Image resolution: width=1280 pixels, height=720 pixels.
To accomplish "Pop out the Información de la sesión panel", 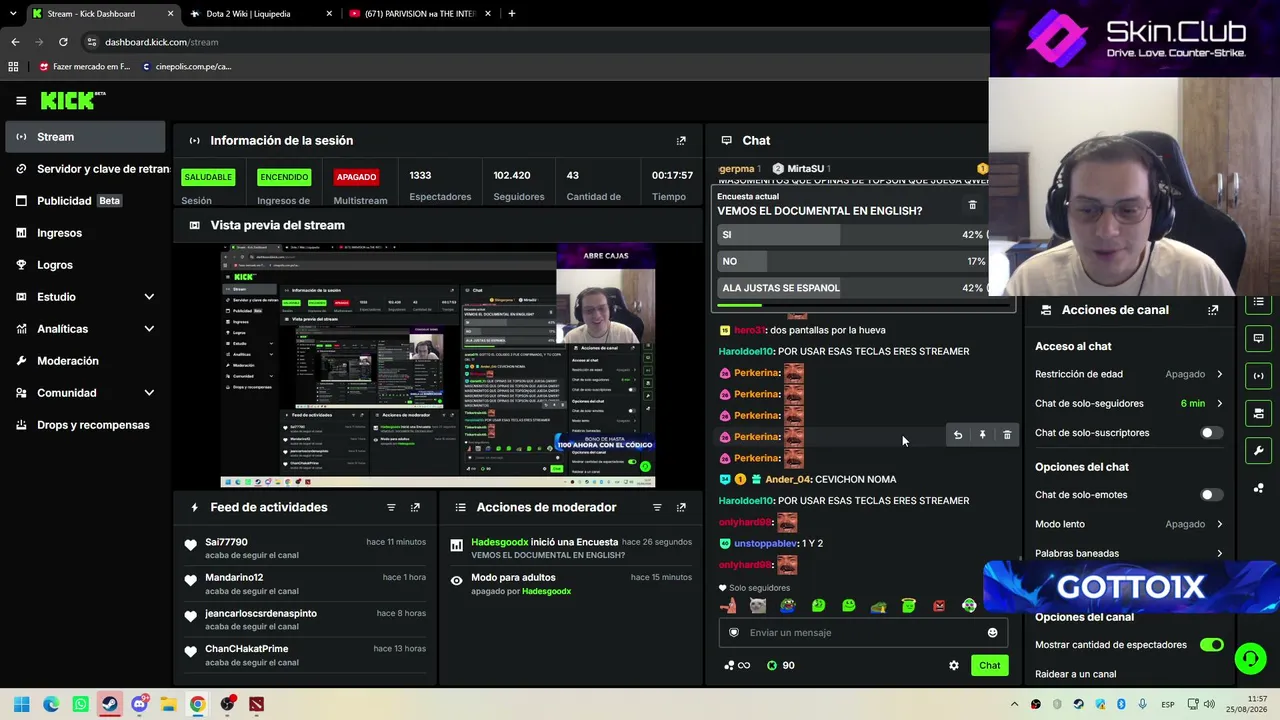I will tap(681, 141).
